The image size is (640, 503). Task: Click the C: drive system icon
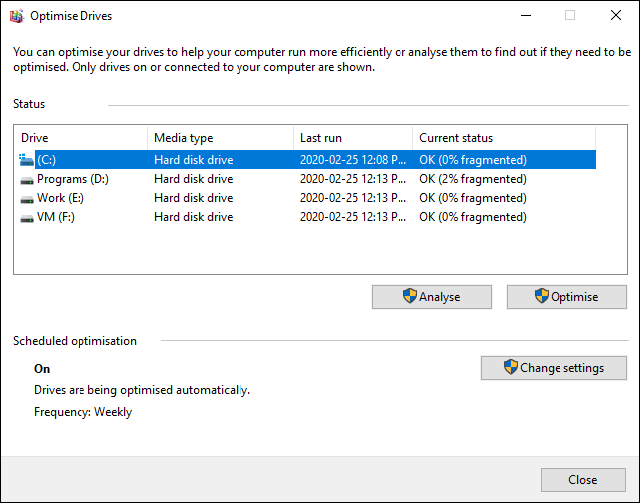click(x=27, y=160)
